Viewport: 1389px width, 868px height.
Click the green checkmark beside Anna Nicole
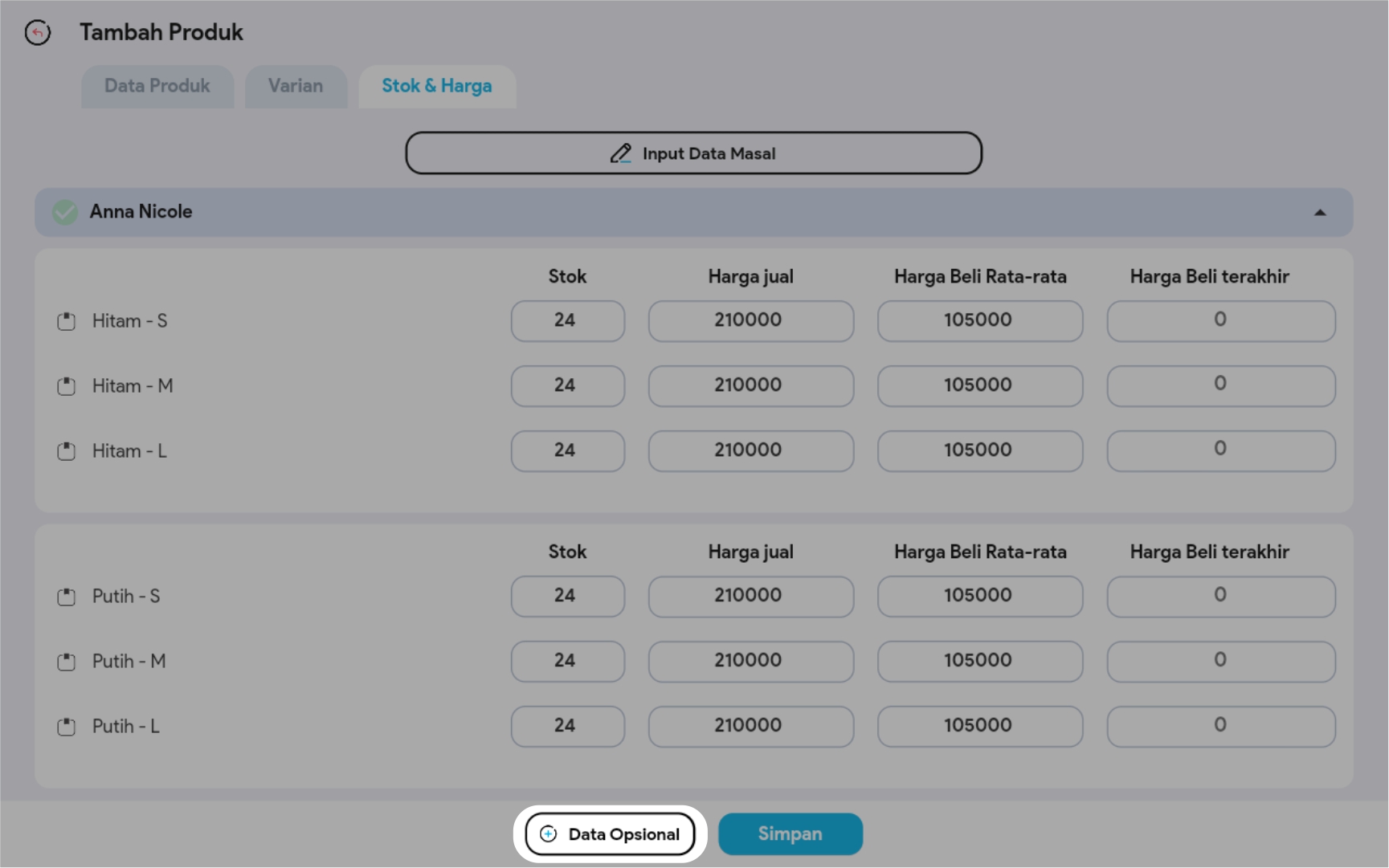tap(65, 212)
